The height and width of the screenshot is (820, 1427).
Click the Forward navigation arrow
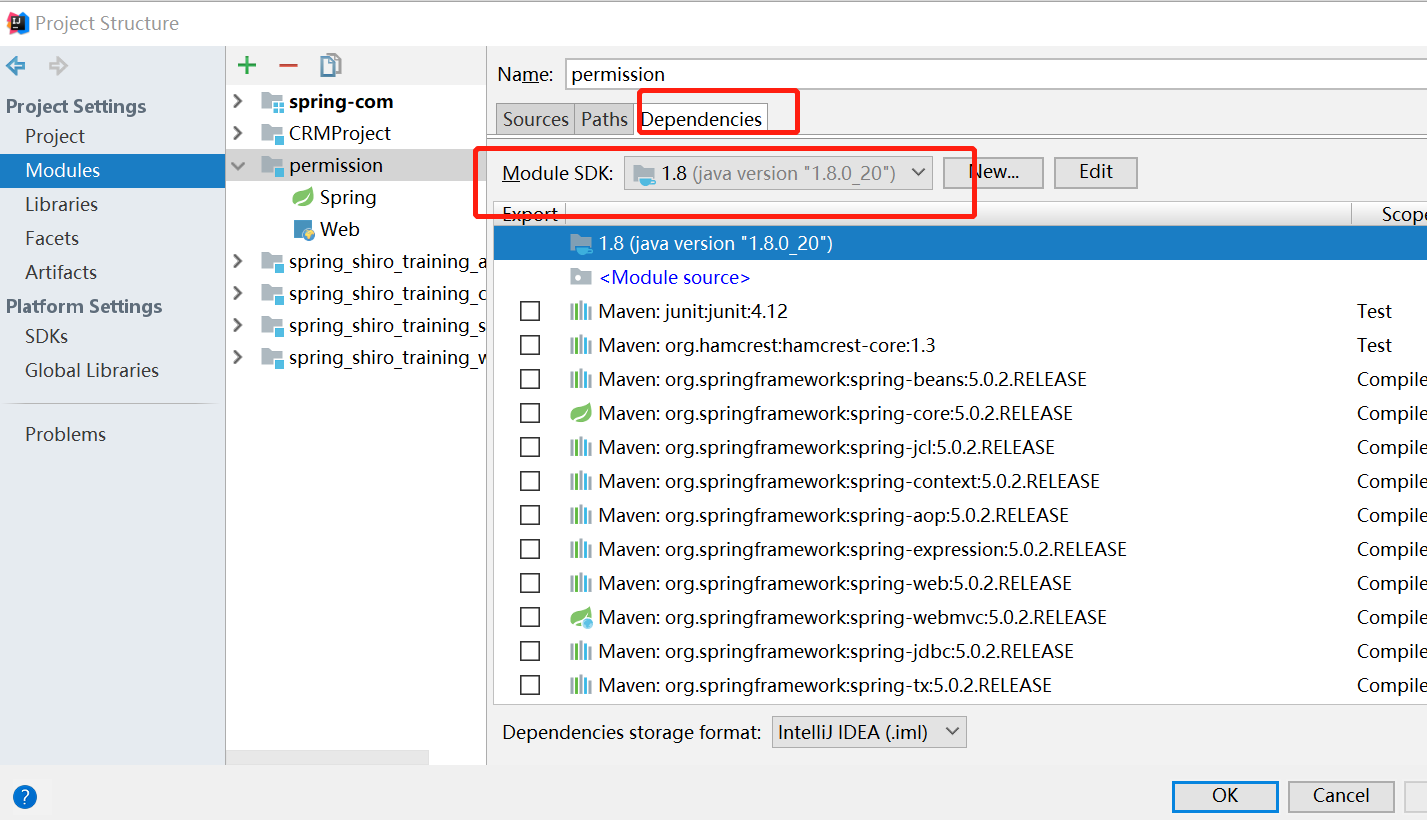point(58,66)
